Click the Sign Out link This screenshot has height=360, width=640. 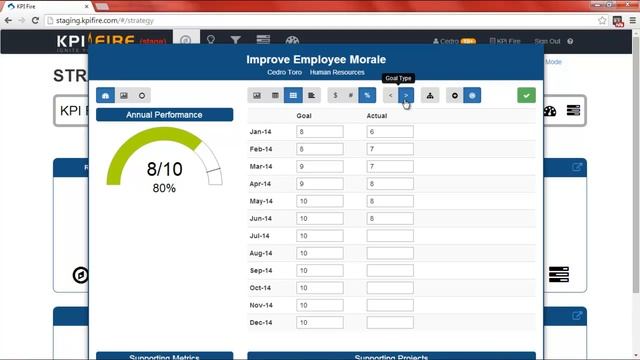point(547,41)
